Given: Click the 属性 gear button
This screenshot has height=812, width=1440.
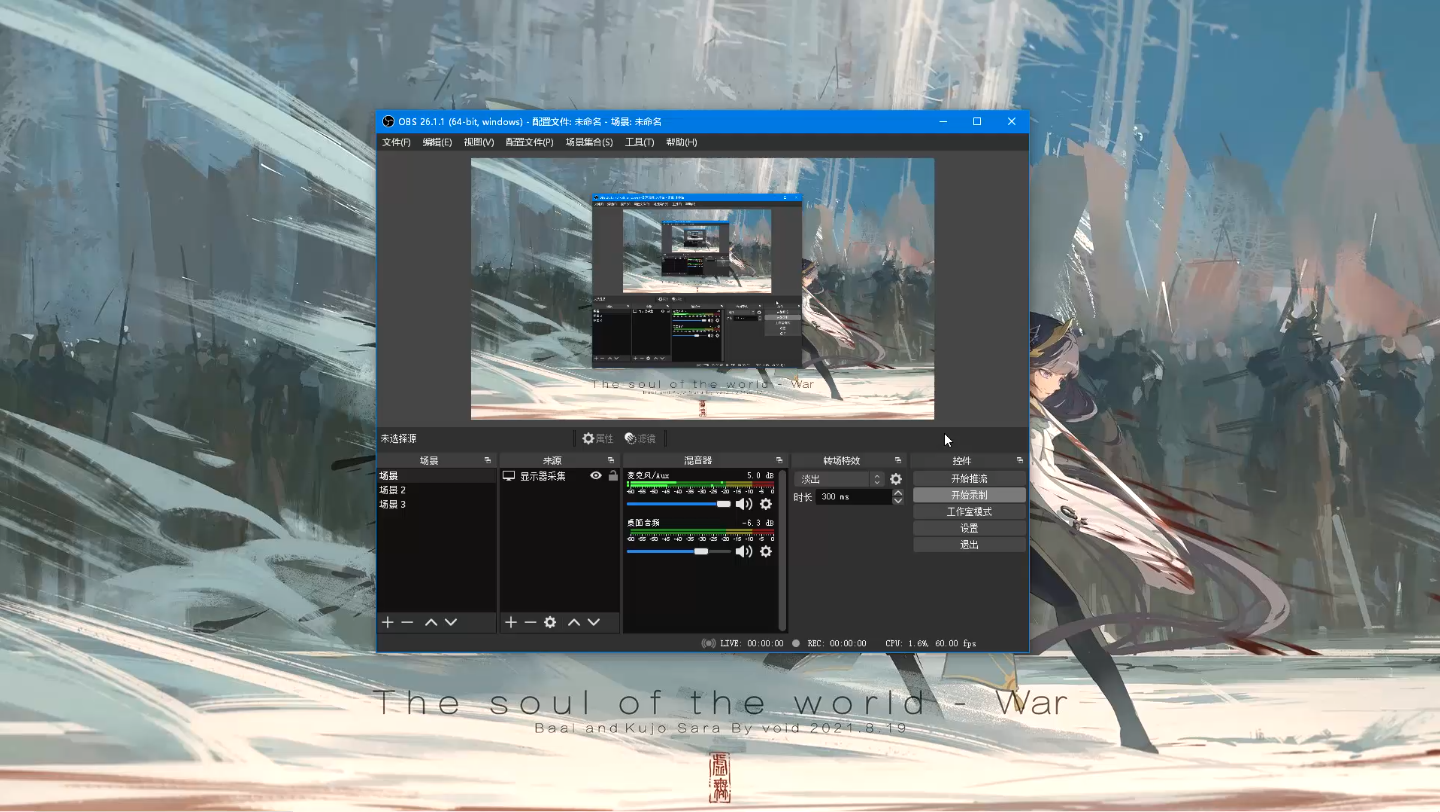Looking at the screenshot, I should (598, 438).
